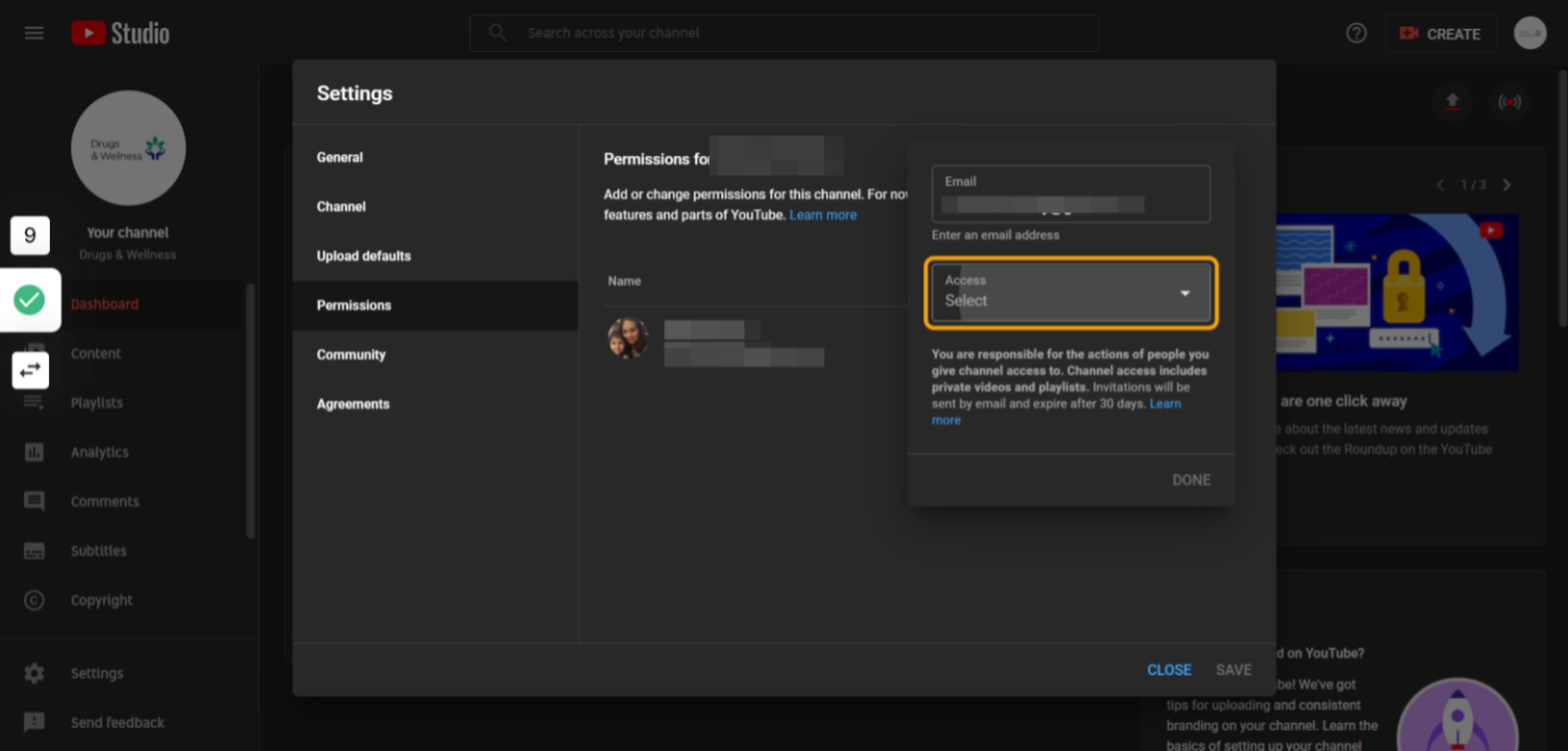Click the Email input field
The height and width of the screenshot is (751, 1568).
pyautogui.click(x=1071, y=194)
